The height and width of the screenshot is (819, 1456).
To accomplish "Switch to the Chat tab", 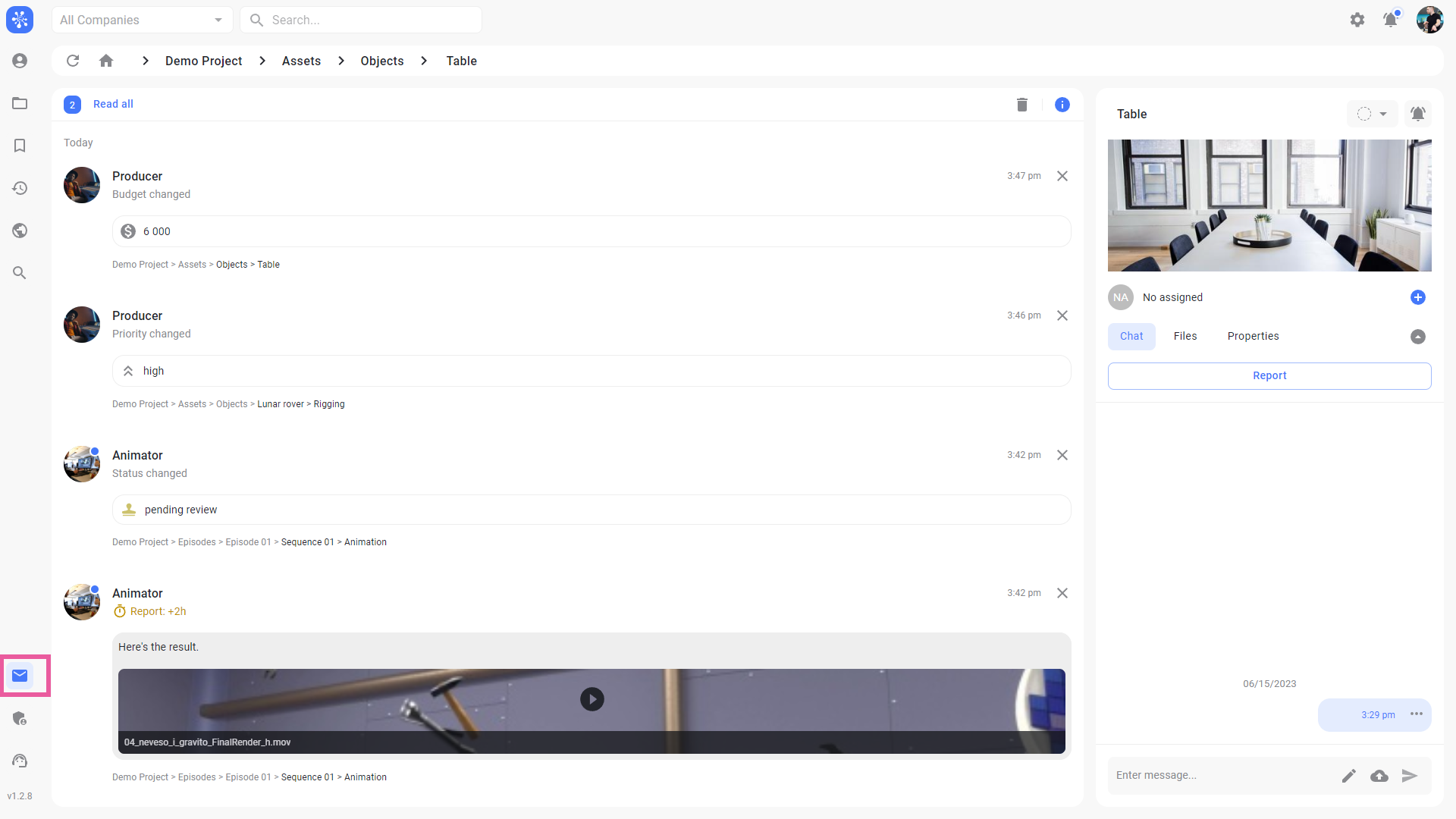I will [x=1131, y=336].
